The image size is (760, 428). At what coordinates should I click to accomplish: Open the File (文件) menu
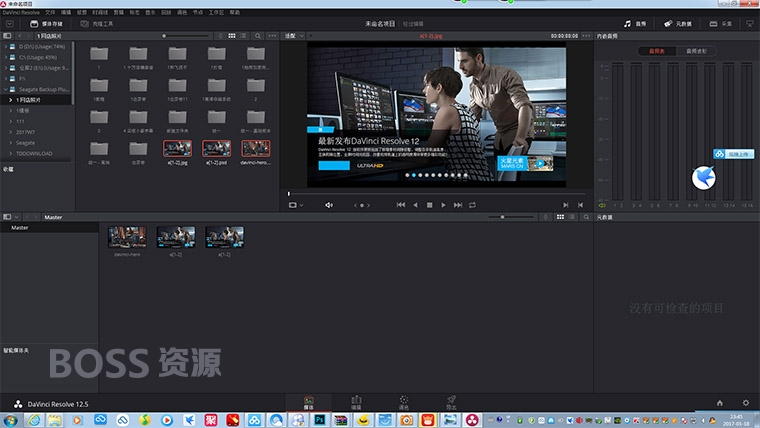pos(50,13)
